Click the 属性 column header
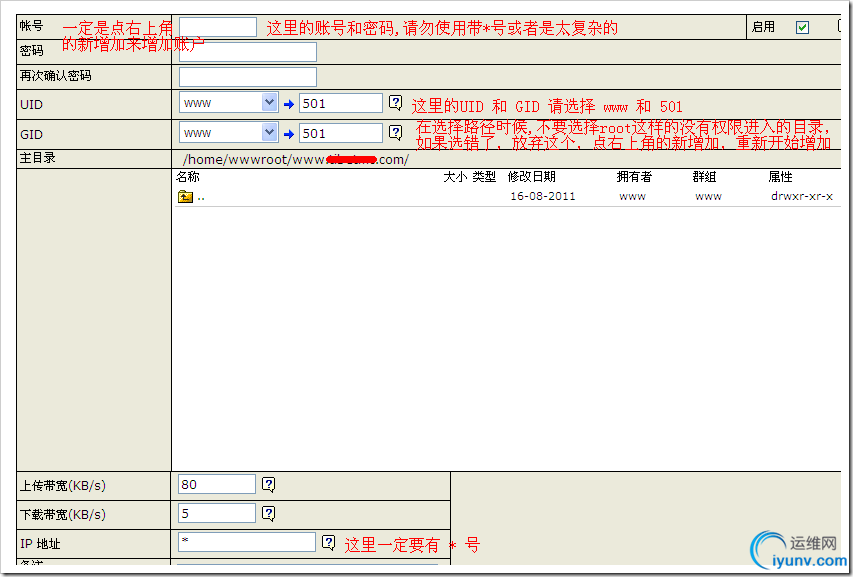The height and width of the screenshot is (577, 853). [780, 177]
